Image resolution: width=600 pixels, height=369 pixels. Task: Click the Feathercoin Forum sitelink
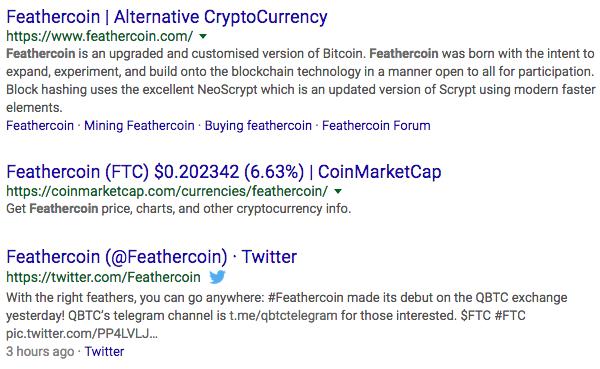pos(376,126)
